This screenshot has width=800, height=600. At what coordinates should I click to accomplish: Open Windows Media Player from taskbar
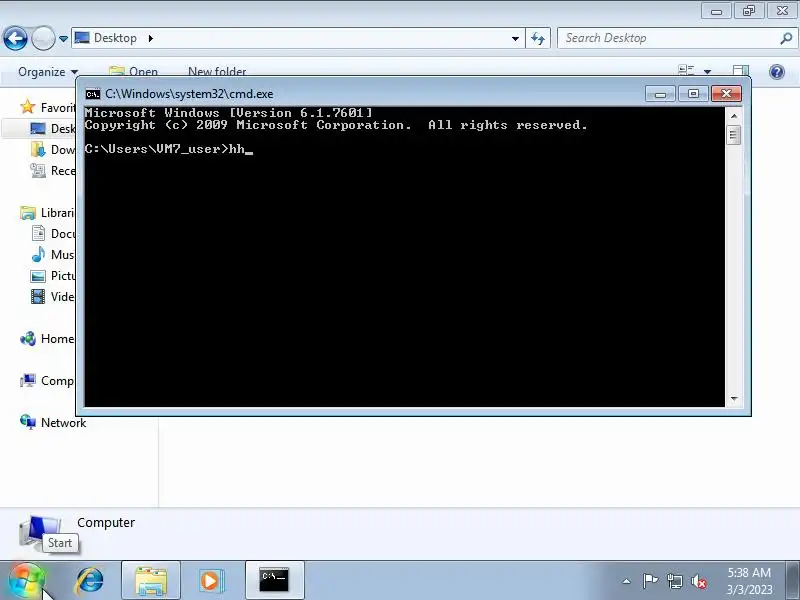pos(210,581)
